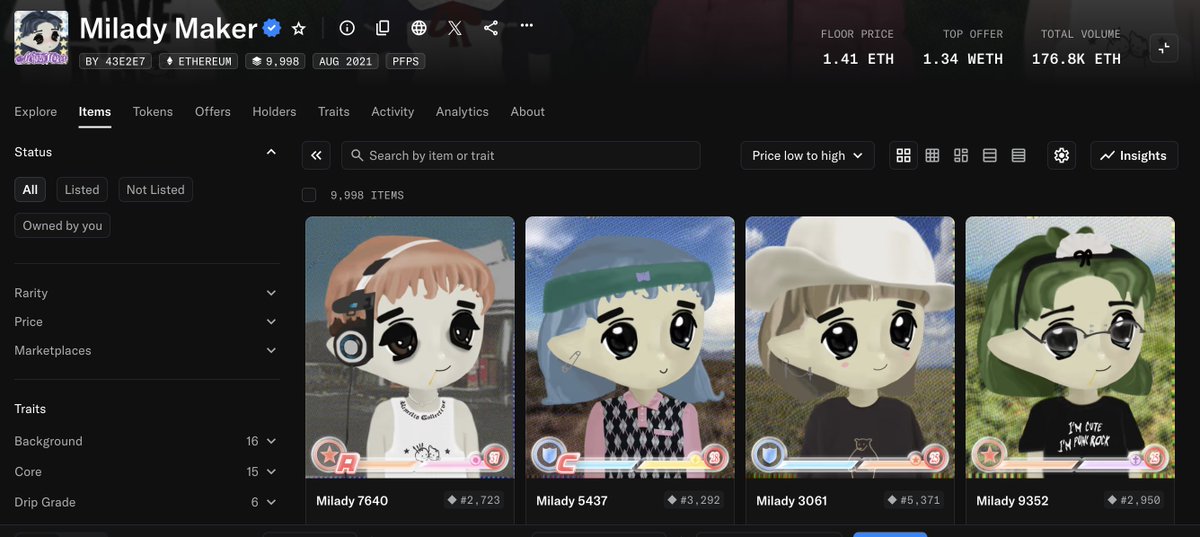Screen dimensions: 1200x537
Task: Collapse the Status section
Action: point(271,152)
